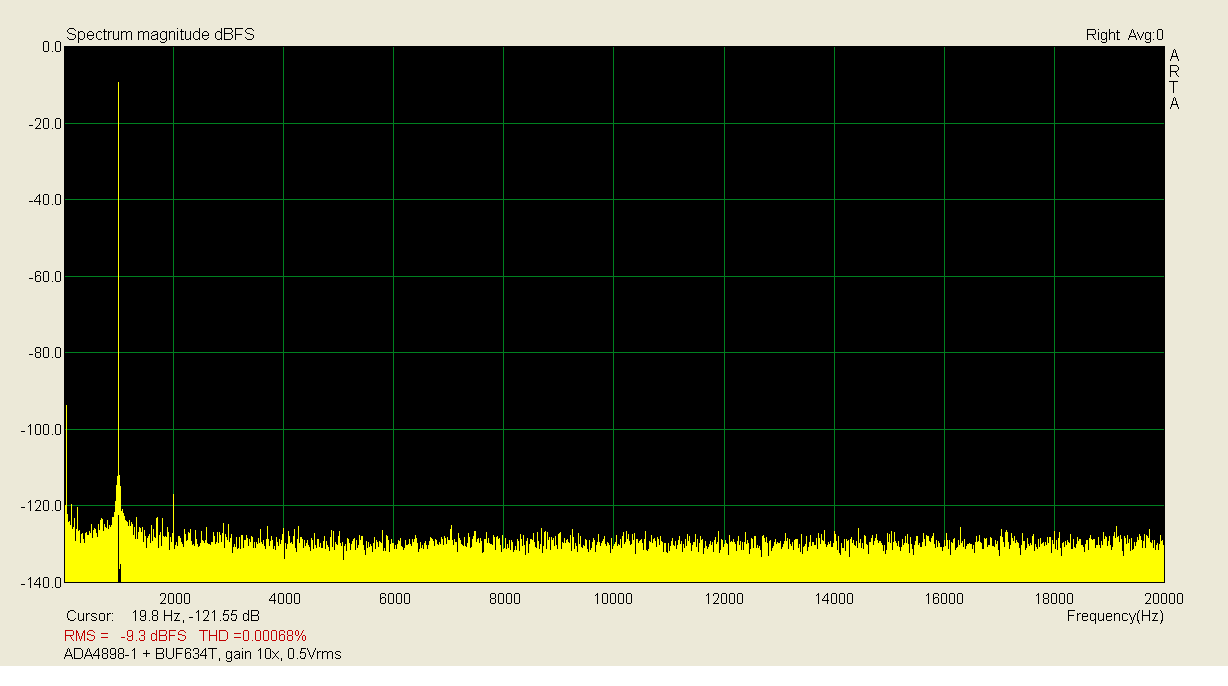Image resolution: width=1228 pixels, height=686 pixels.
Task: Click the 8000 Hz x-axis label
Action: [505, 599]
